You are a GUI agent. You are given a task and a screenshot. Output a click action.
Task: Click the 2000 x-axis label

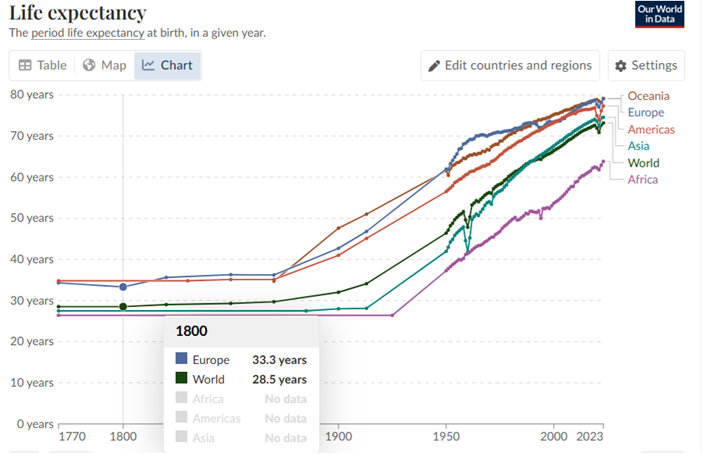(554, 436)
